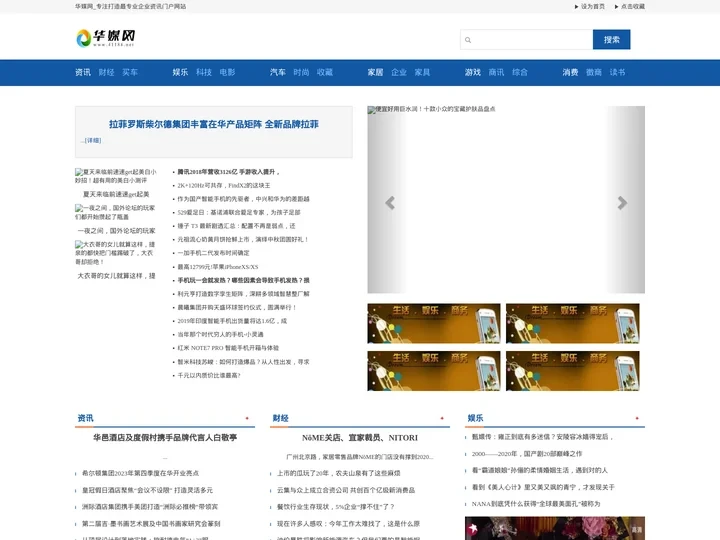Screen dimensions: 720x540
Task: Open 资讯 in navigation bar
Action: pyautogui.click(x=83, y=72)
